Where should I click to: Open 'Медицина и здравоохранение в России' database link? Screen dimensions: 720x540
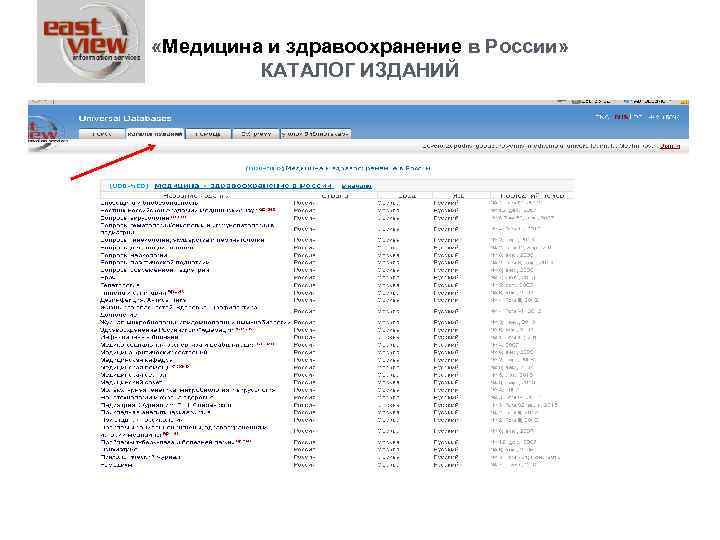243,186
